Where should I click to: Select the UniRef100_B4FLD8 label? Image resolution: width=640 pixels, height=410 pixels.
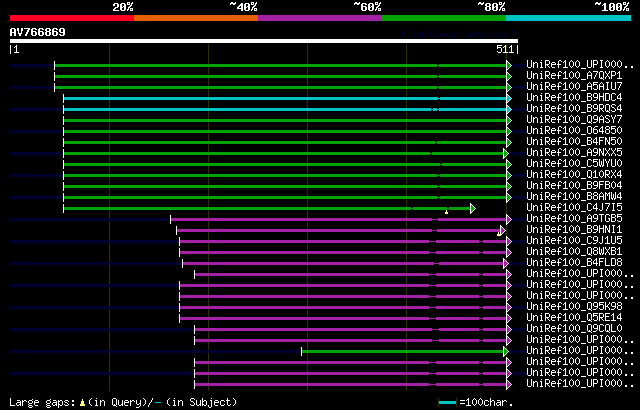tap(574, 263)
